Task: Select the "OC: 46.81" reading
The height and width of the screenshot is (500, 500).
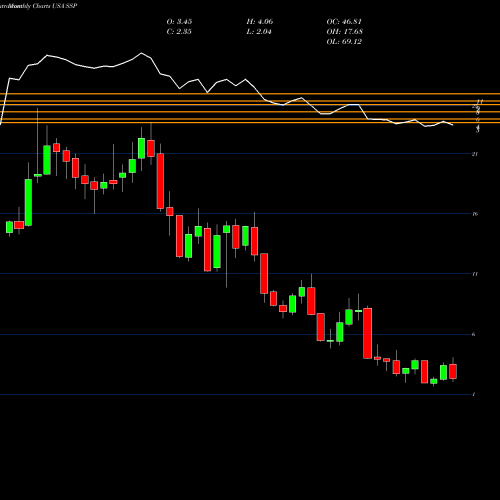Action: [344, 22]
